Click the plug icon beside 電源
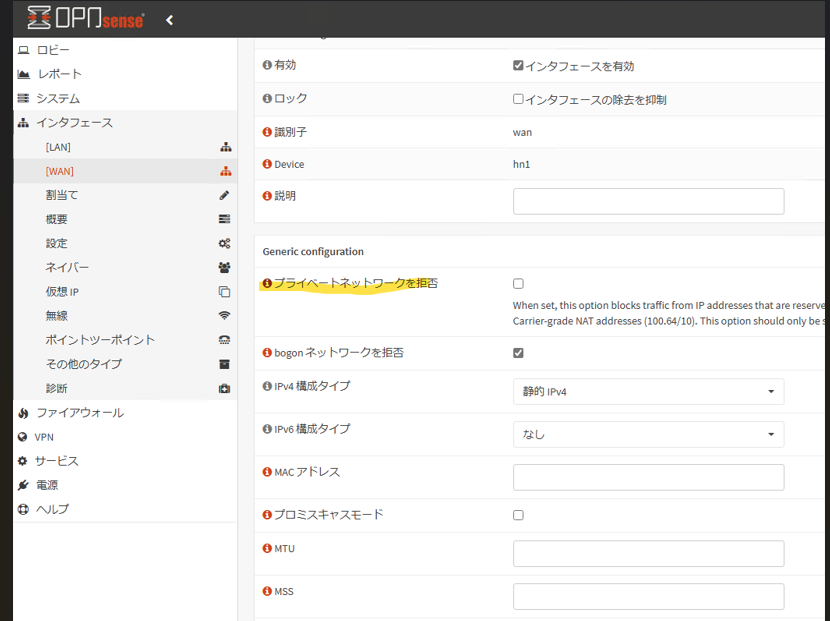 pos(23,485)
